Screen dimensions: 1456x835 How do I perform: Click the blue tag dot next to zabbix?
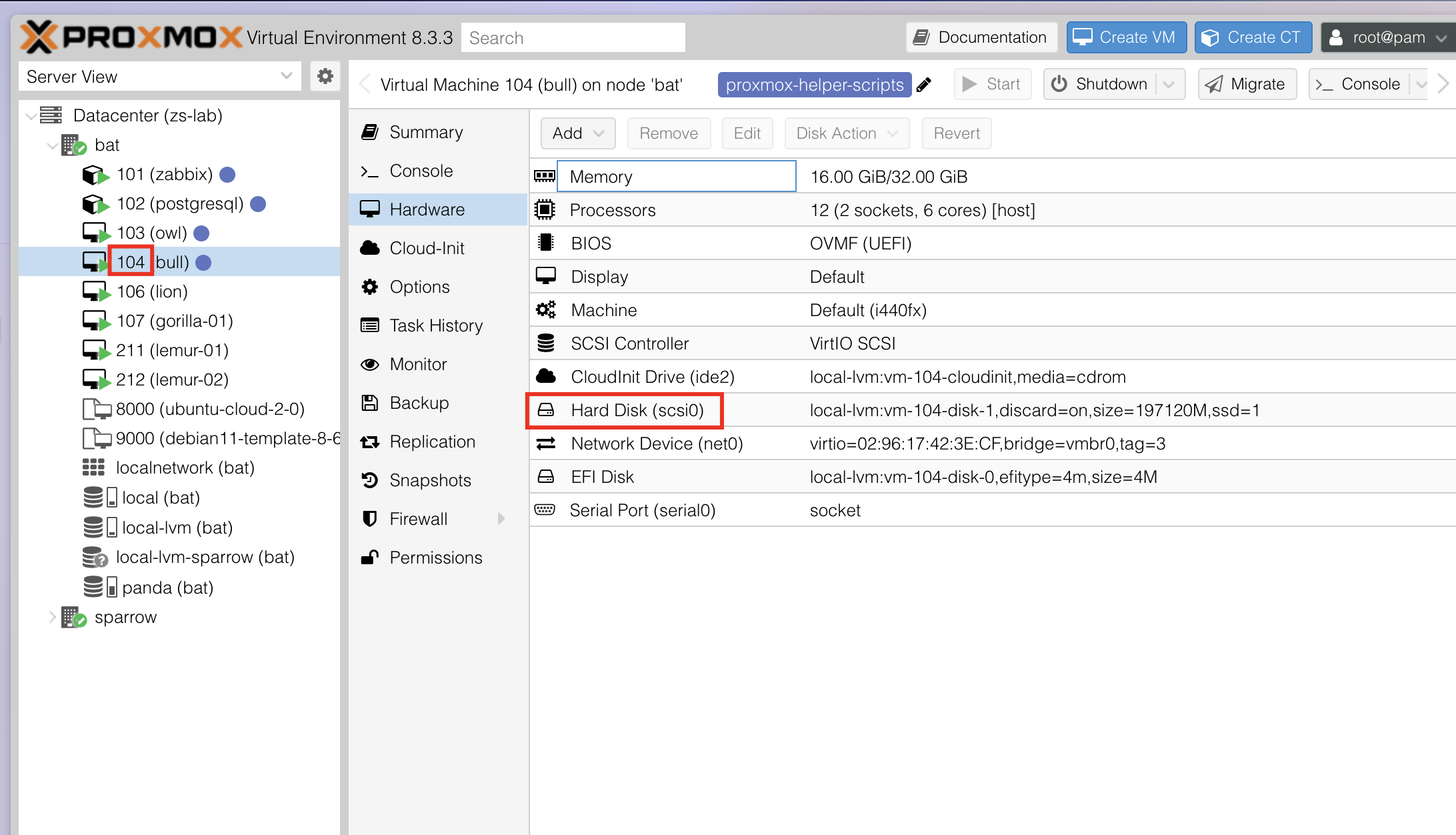pos(227,175)
